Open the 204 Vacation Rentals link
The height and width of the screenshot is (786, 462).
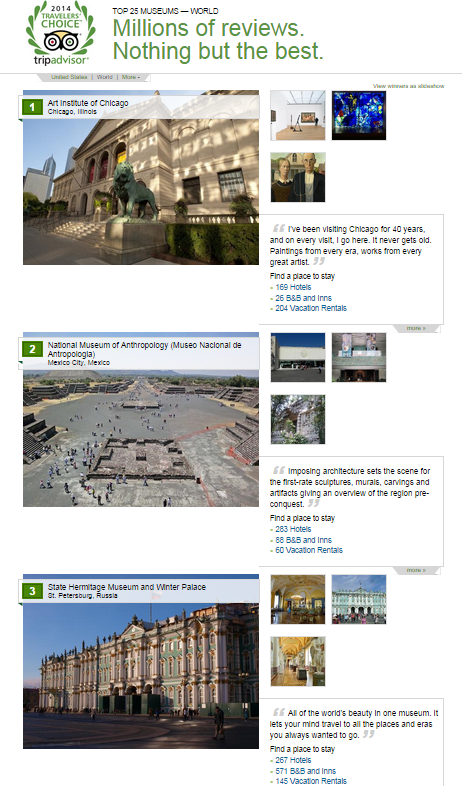click(311, 308)
